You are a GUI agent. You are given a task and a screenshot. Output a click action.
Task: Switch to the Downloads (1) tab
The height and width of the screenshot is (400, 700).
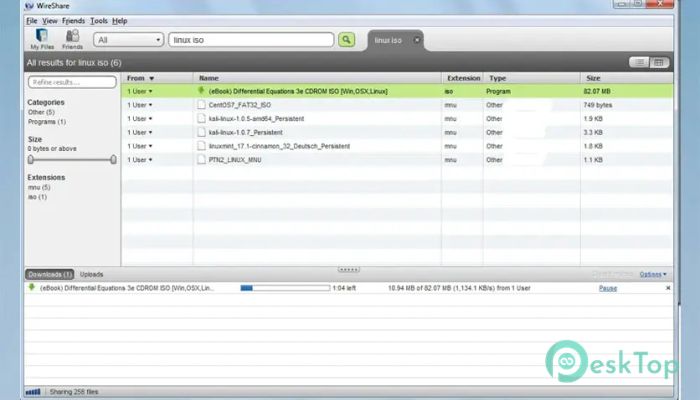click(50, 274)
